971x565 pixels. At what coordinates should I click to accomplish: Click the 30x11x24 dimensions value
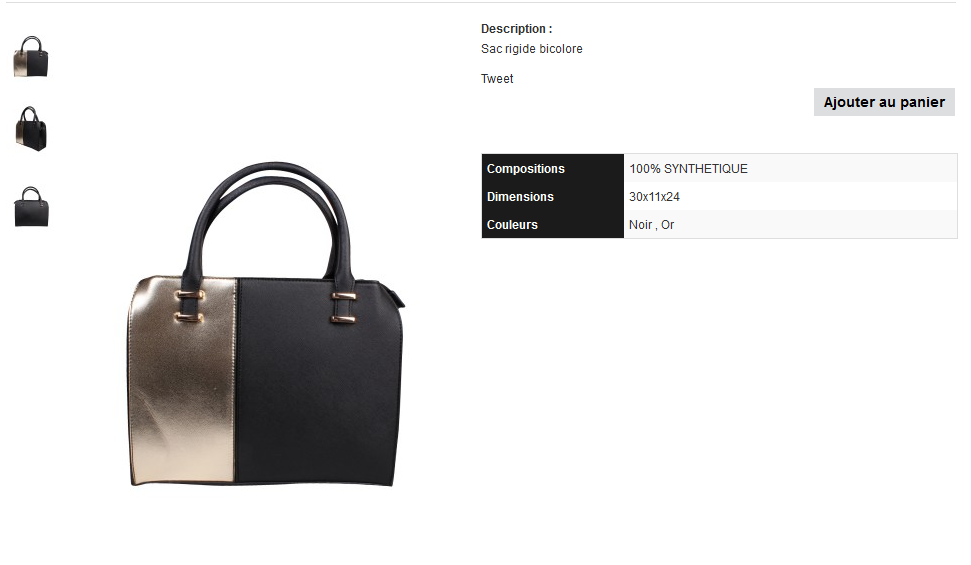(x=654, y=196)
